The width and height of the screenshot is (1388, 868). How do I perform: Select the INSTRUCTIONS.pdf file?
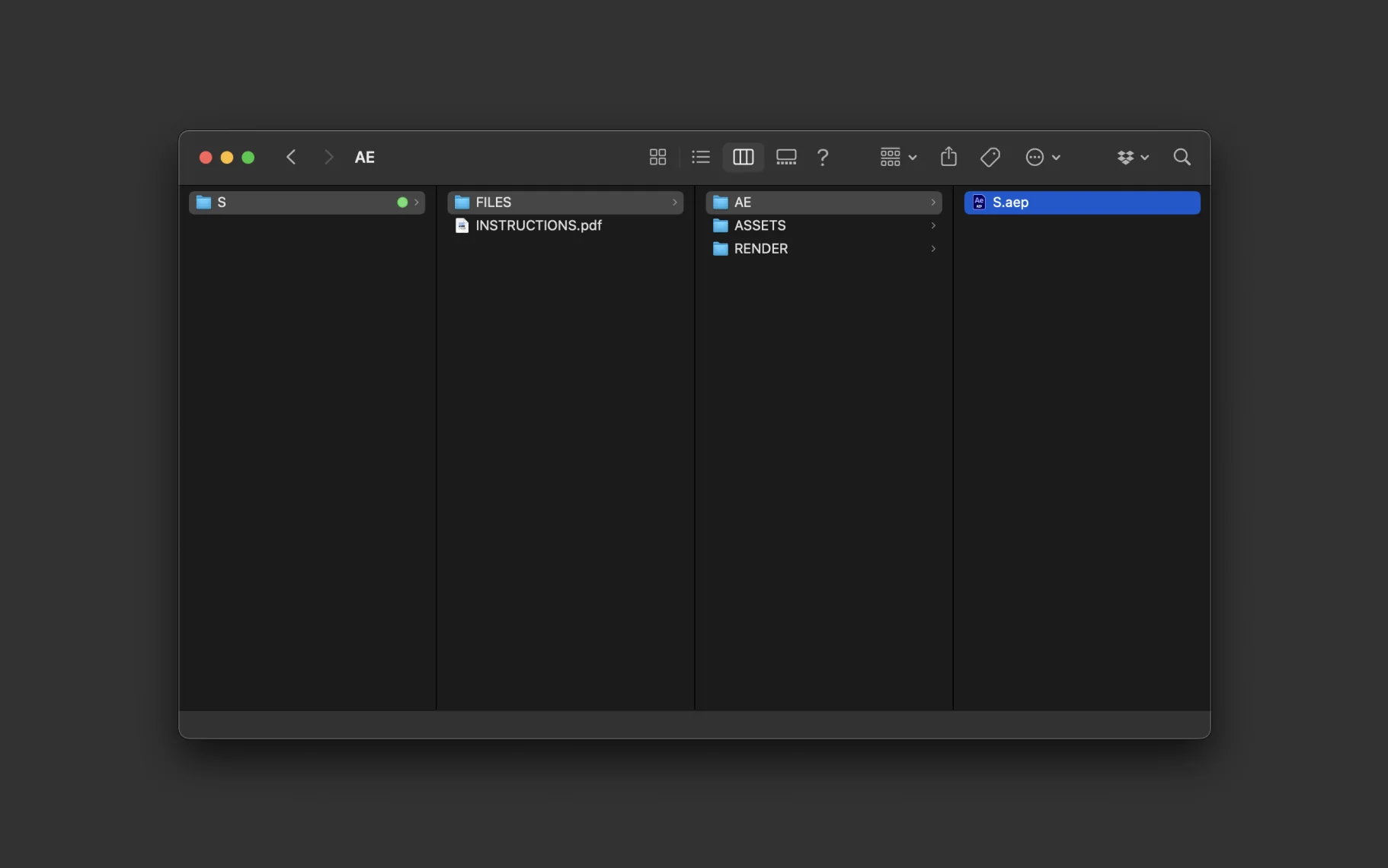538,225
